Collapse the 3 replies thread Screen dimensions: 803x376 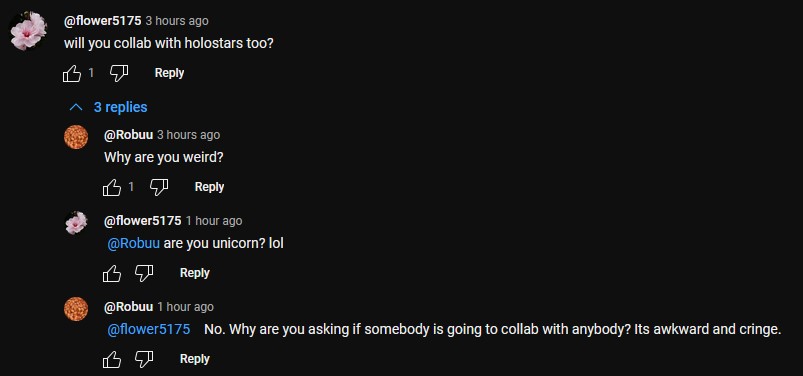(x=108, y=107)
